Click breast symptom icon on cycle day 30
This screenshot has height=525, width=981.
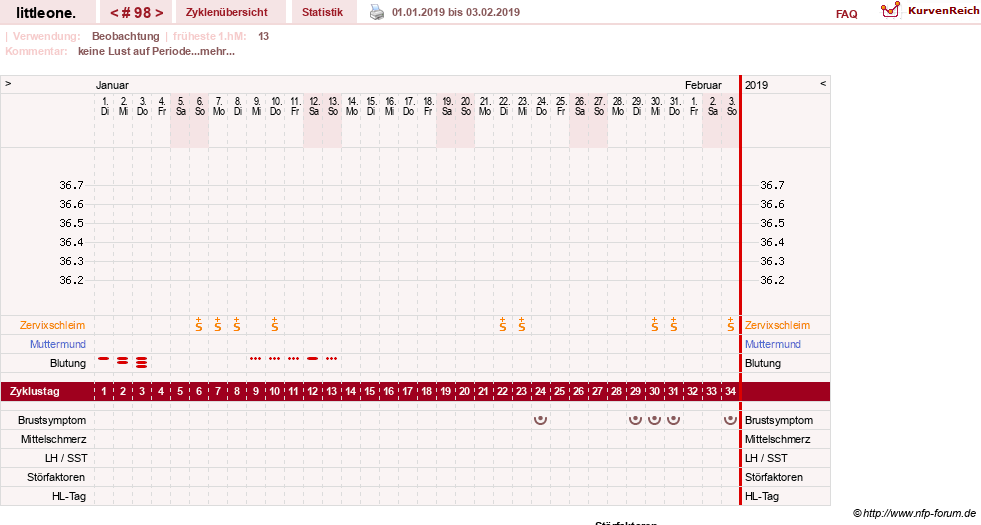[x=654, y=419]
